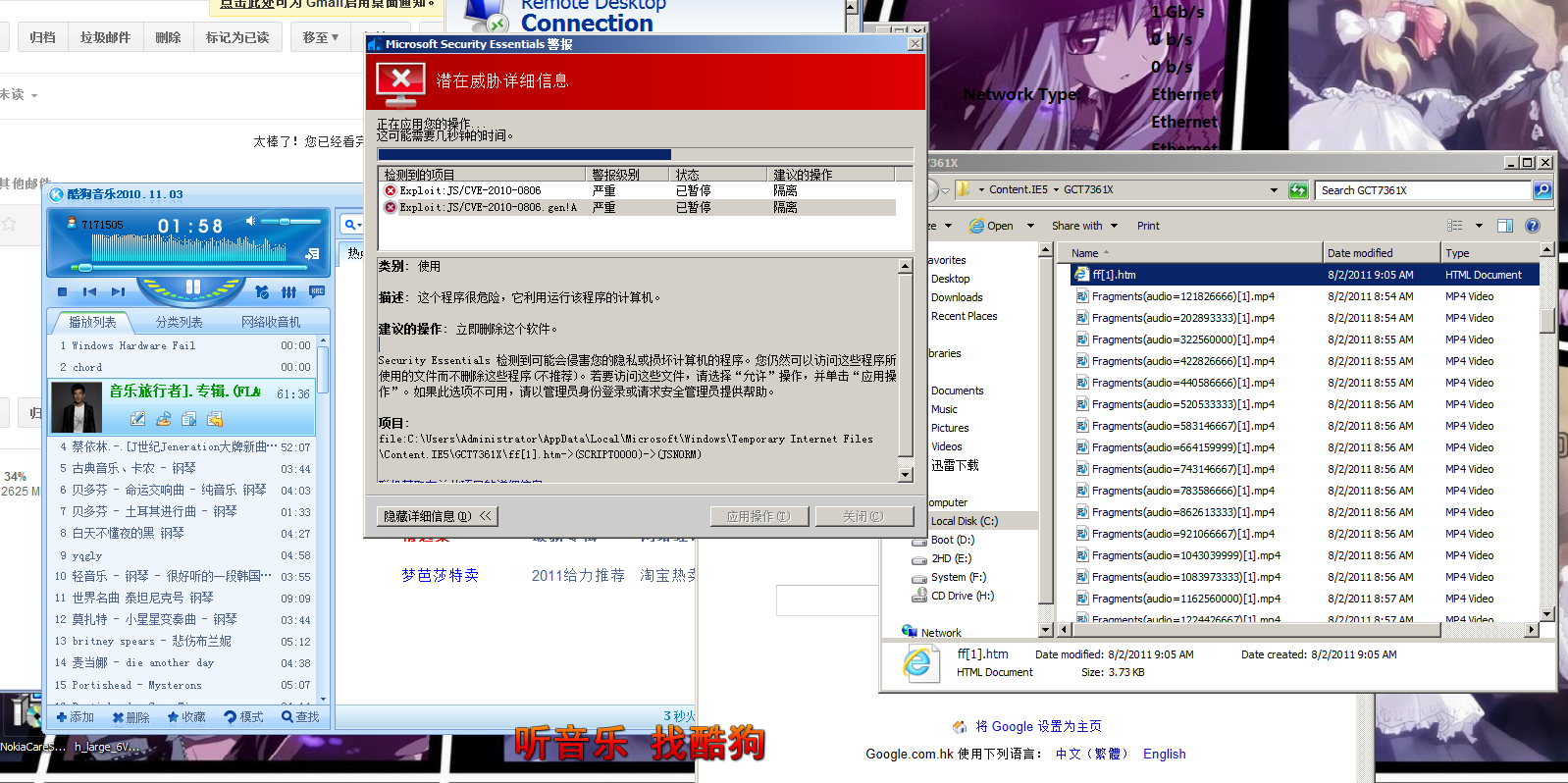Select first Exploit:JS/CVE-2010-0806 threat row

(638, 190)
